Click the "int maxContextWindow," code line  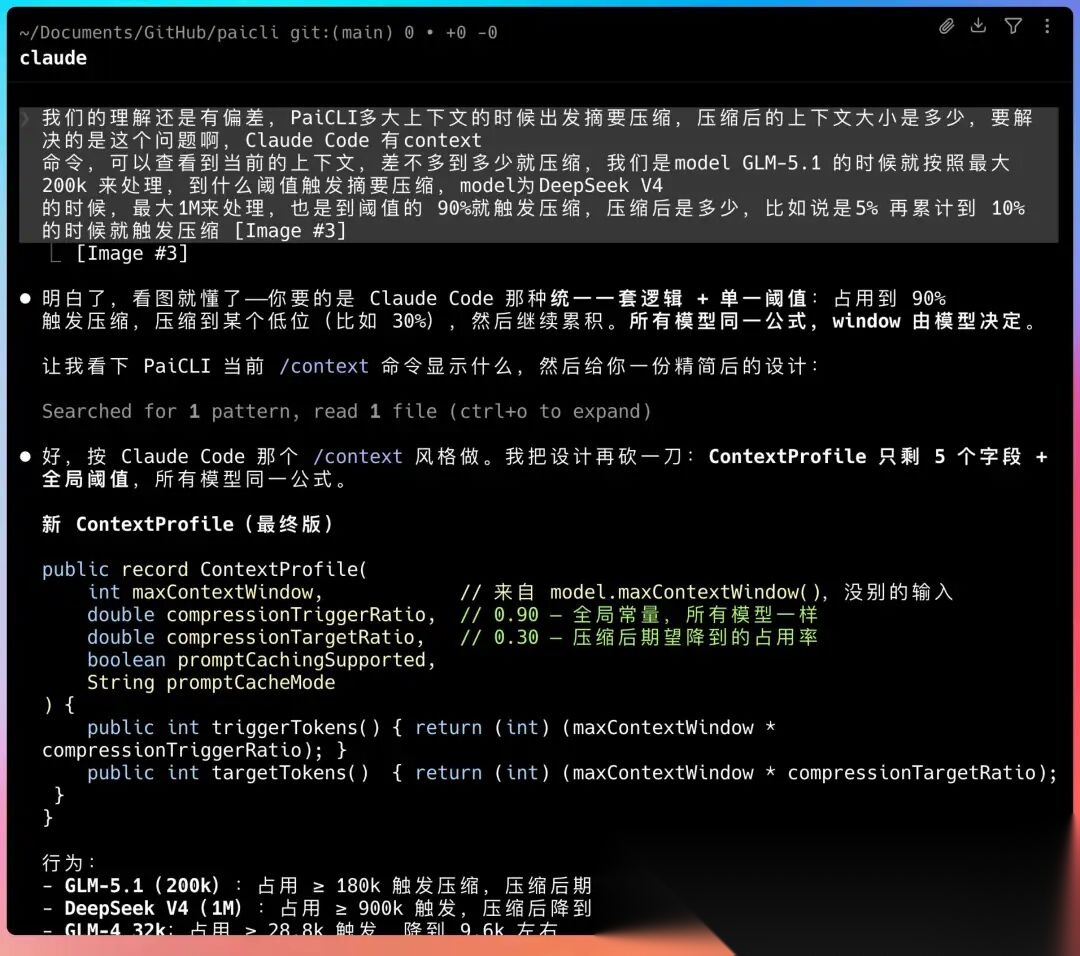[x=205, y=592]
